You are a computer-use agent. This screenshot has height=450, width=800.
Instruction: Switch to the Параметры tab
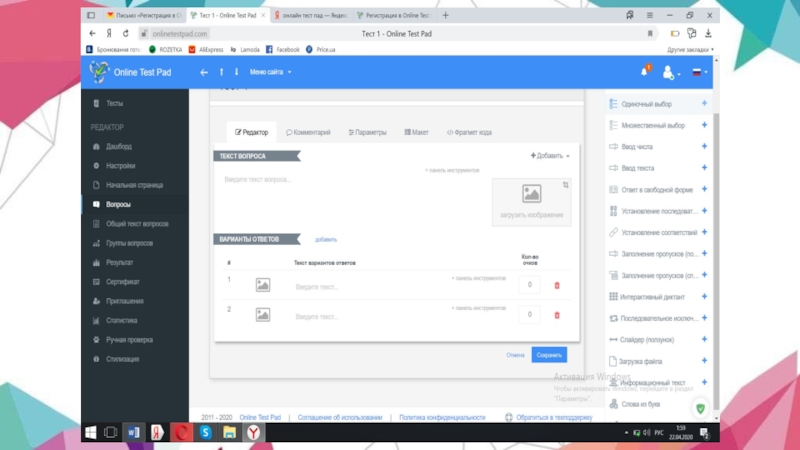tap(367, 132)
